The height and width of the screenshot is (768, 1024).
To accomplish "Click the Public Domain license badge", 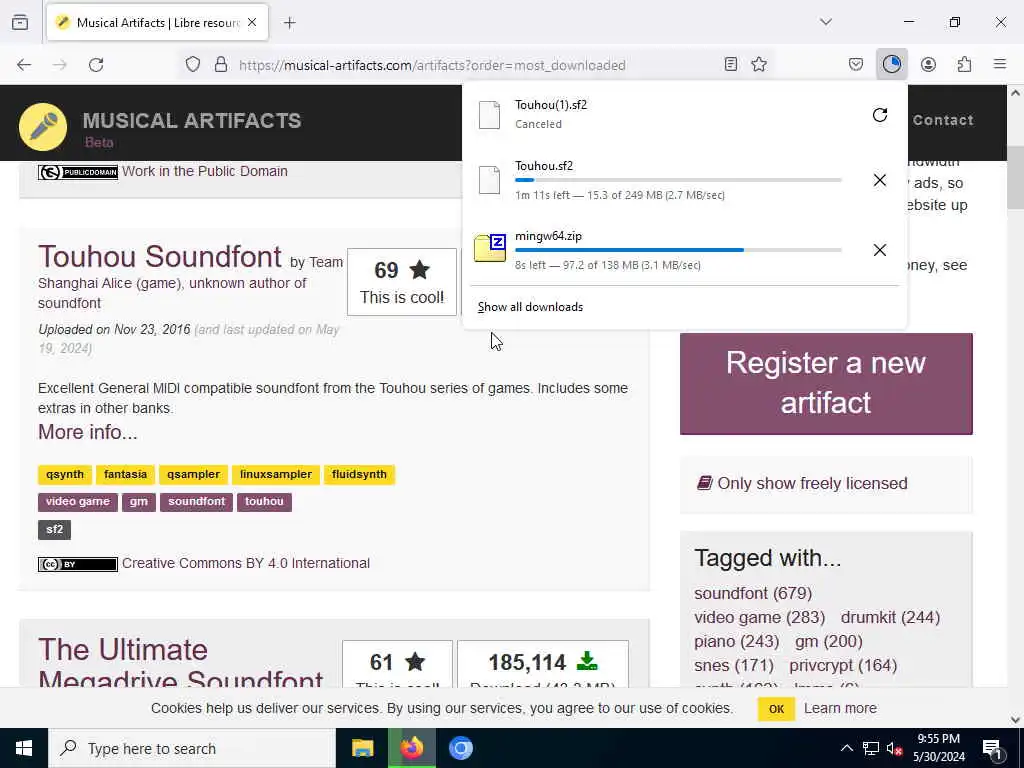I will coord(78,172).
